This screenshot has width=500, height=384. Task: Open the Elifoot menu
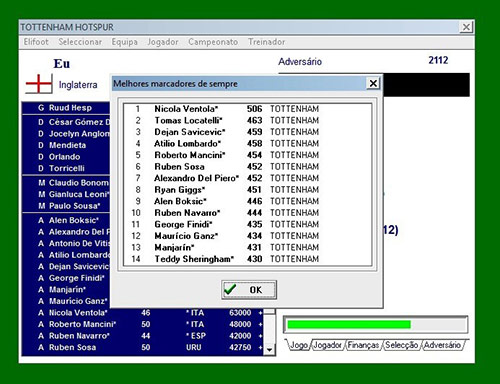click(36, 42)
